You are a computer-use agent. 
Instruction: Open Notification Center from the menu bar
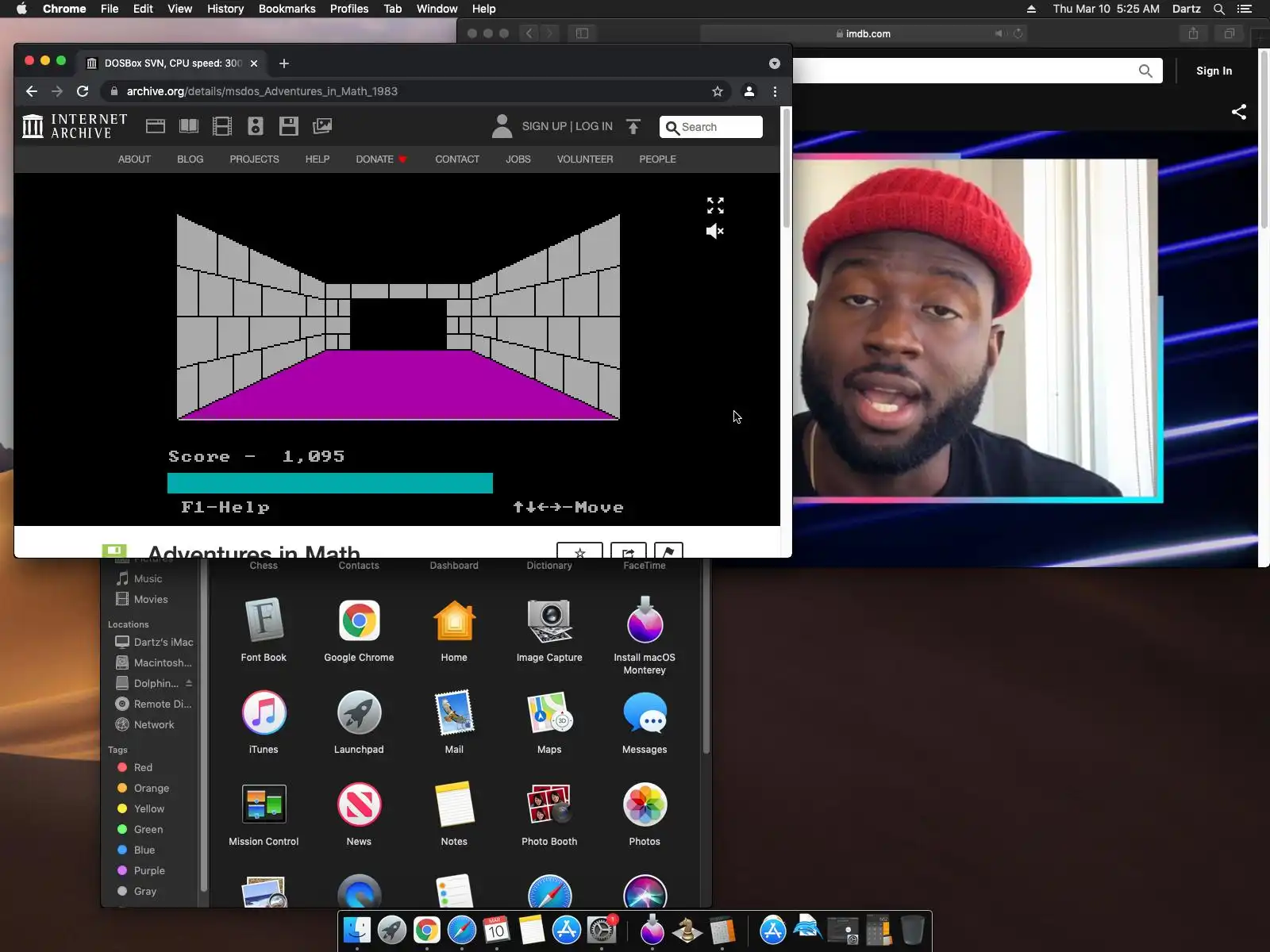pyautogui.click(x=1245, y=9)
